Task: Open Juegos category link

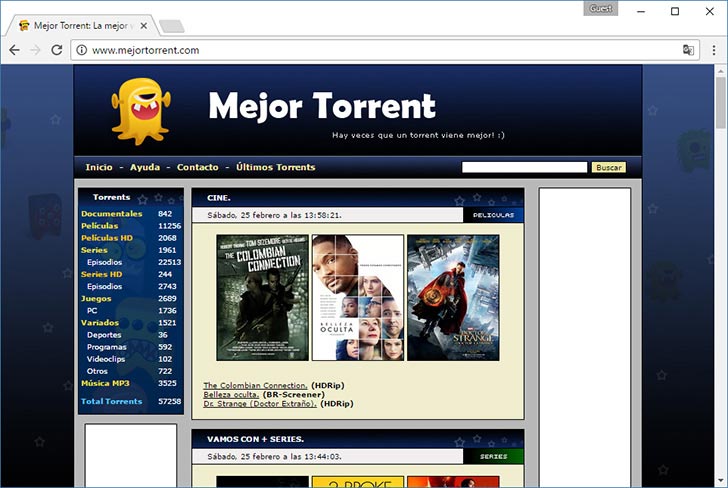Action: (96, 299)
